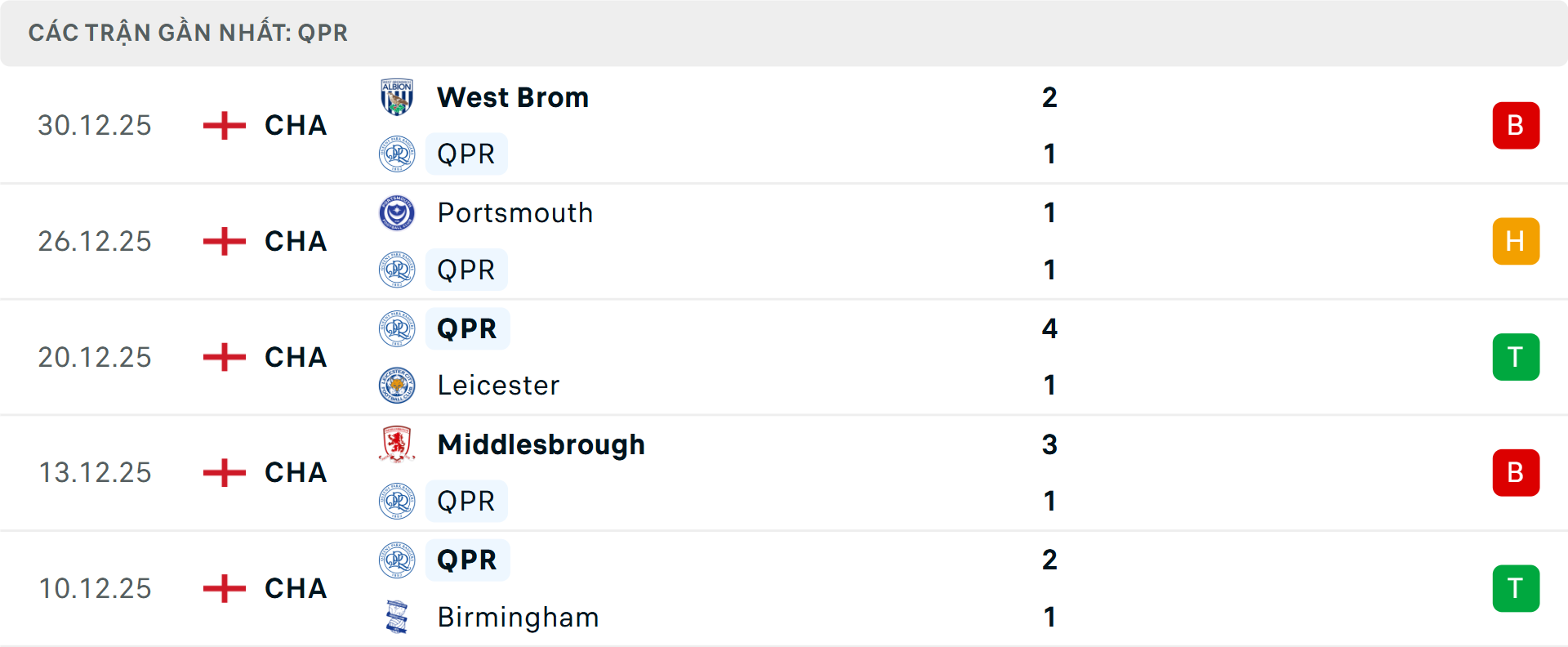Click England flag on 30.12.25 row
This screenshot has height=647, width=1568.
tap(224, 126)
